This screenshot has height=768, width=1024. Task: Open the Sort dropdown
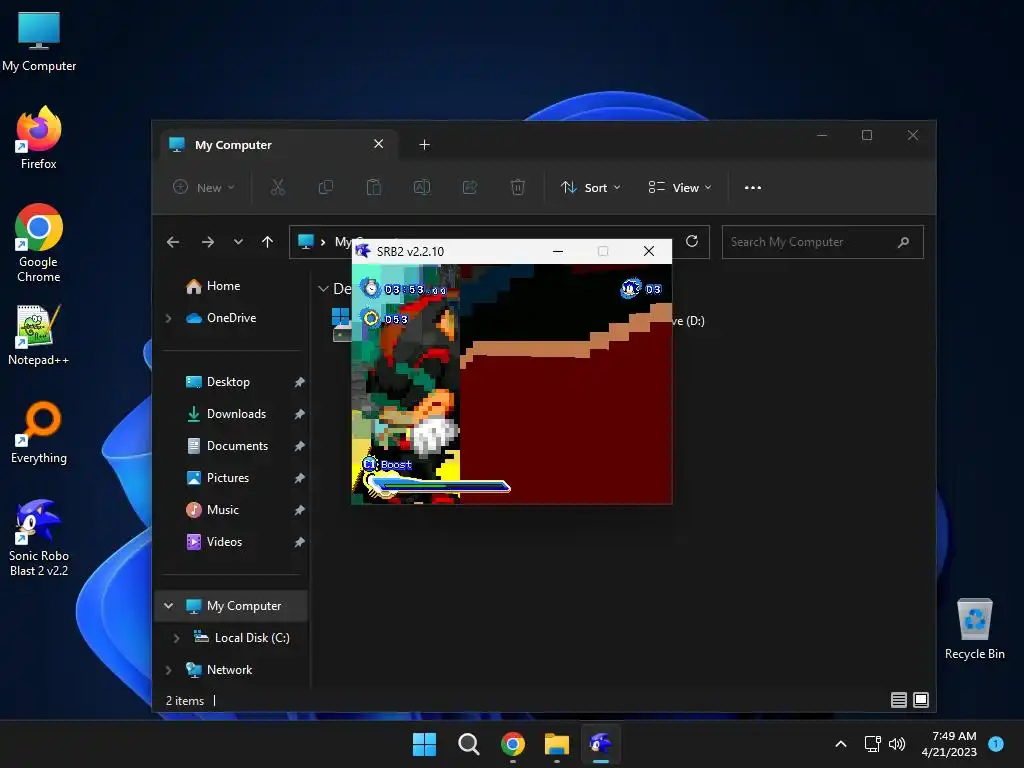[590, 187]
